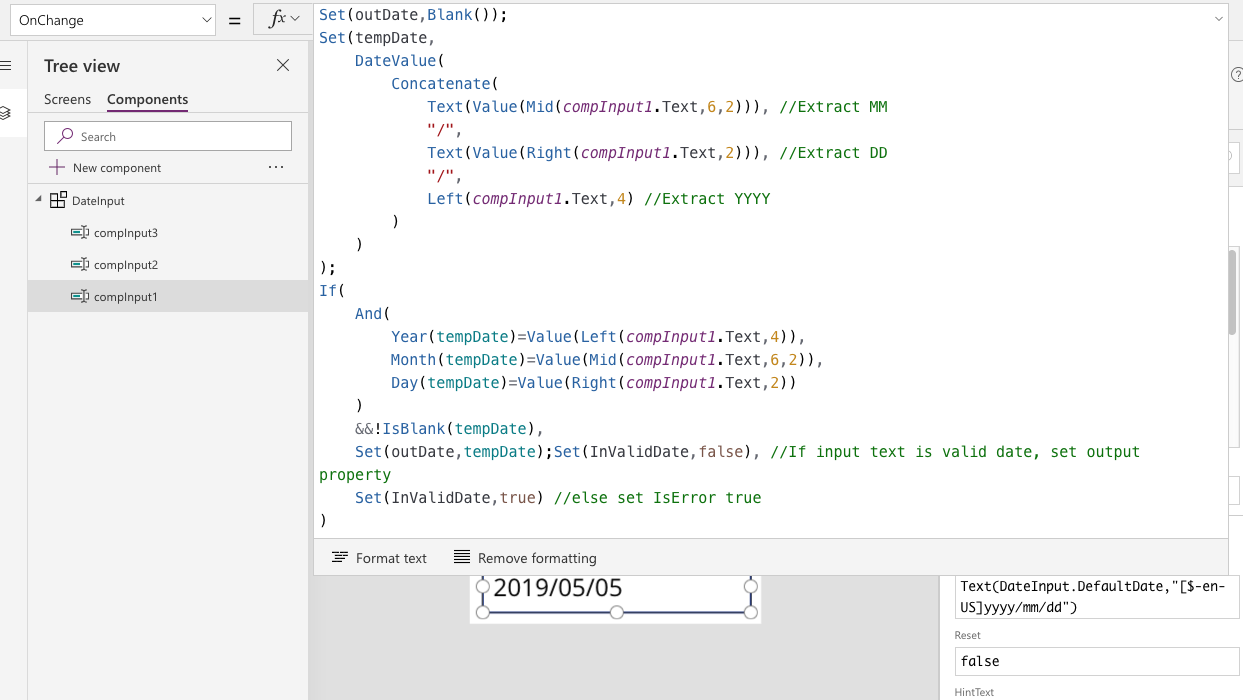Open the ellipsis options next to New component
This screenshot has height=700, width=1243.
[x=276, y=167]
